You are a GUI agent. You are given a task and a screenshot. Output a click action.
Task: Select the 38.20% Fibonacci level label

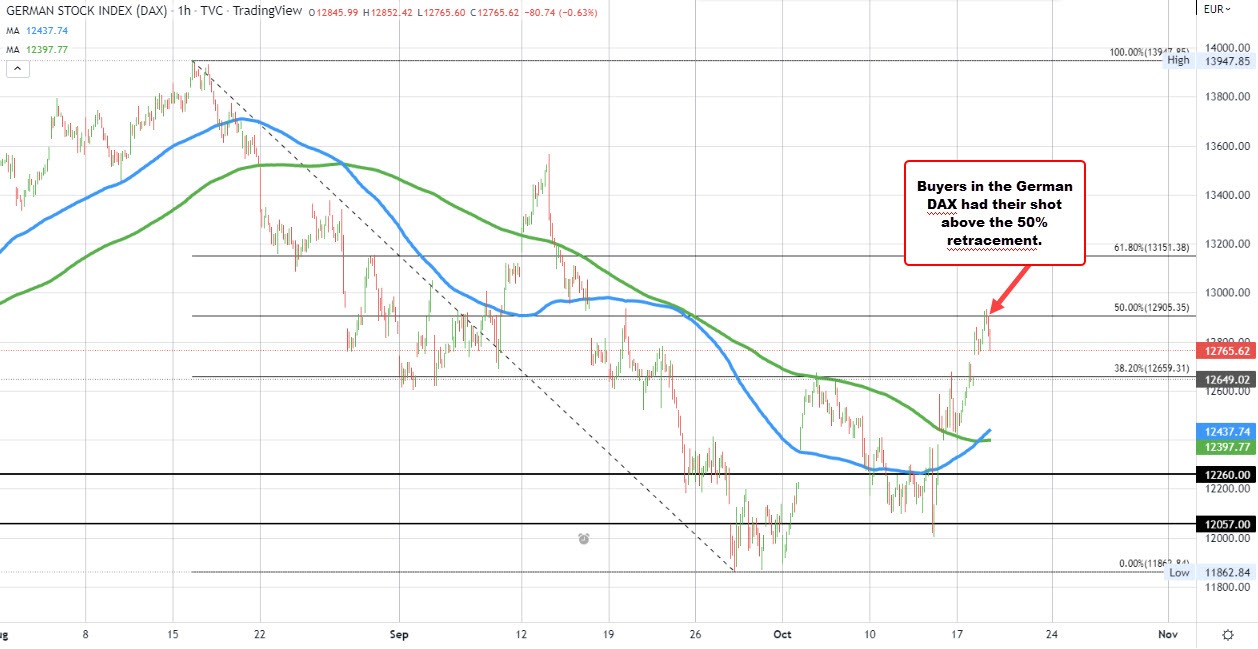point(1150,368)
